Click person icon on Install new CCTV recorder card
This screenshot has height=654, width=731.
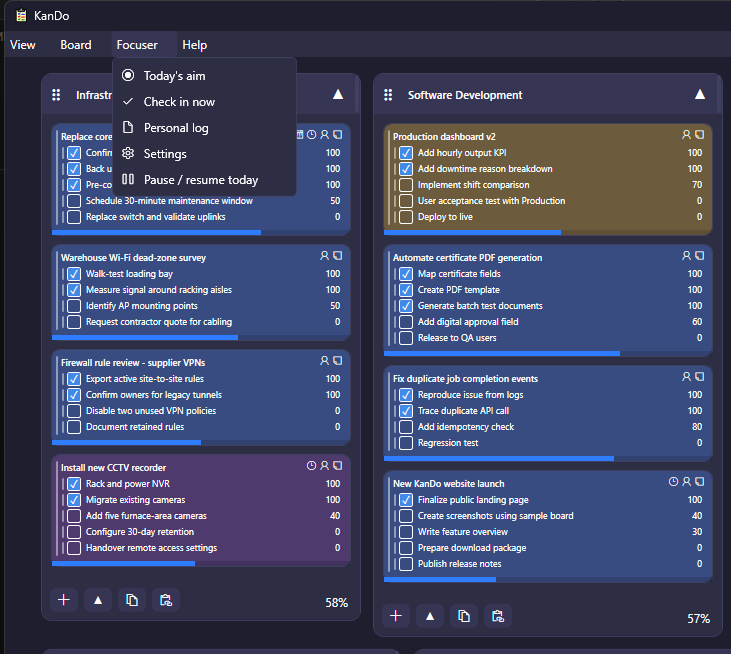tap(324, 466)
